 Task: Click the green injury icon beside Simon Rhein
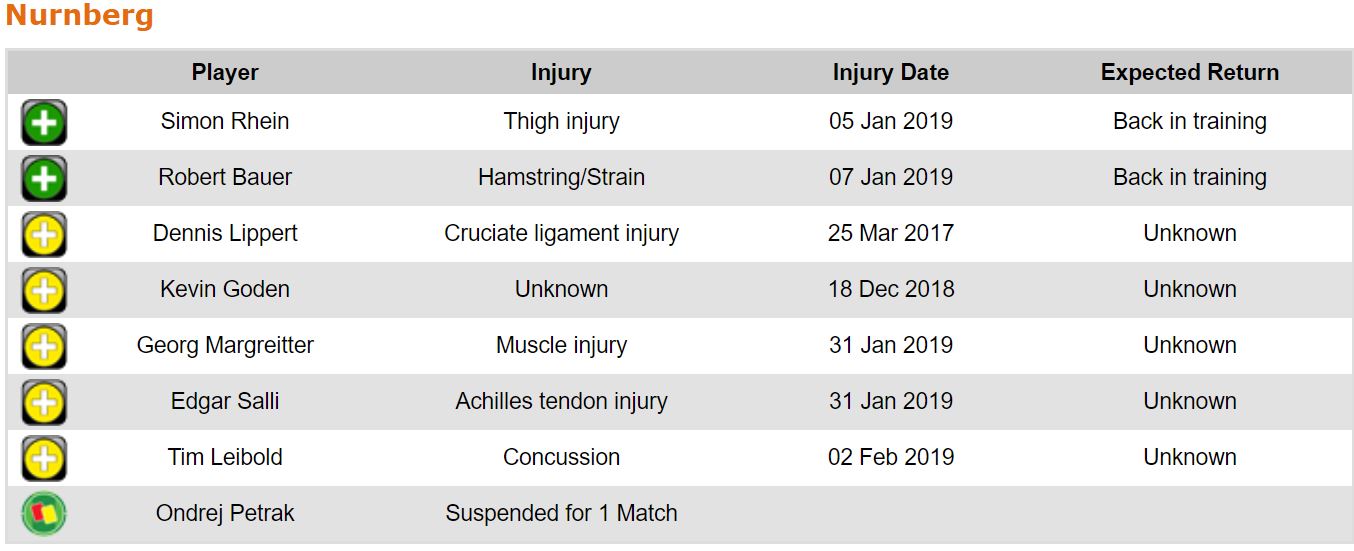[x=44, y=123]
